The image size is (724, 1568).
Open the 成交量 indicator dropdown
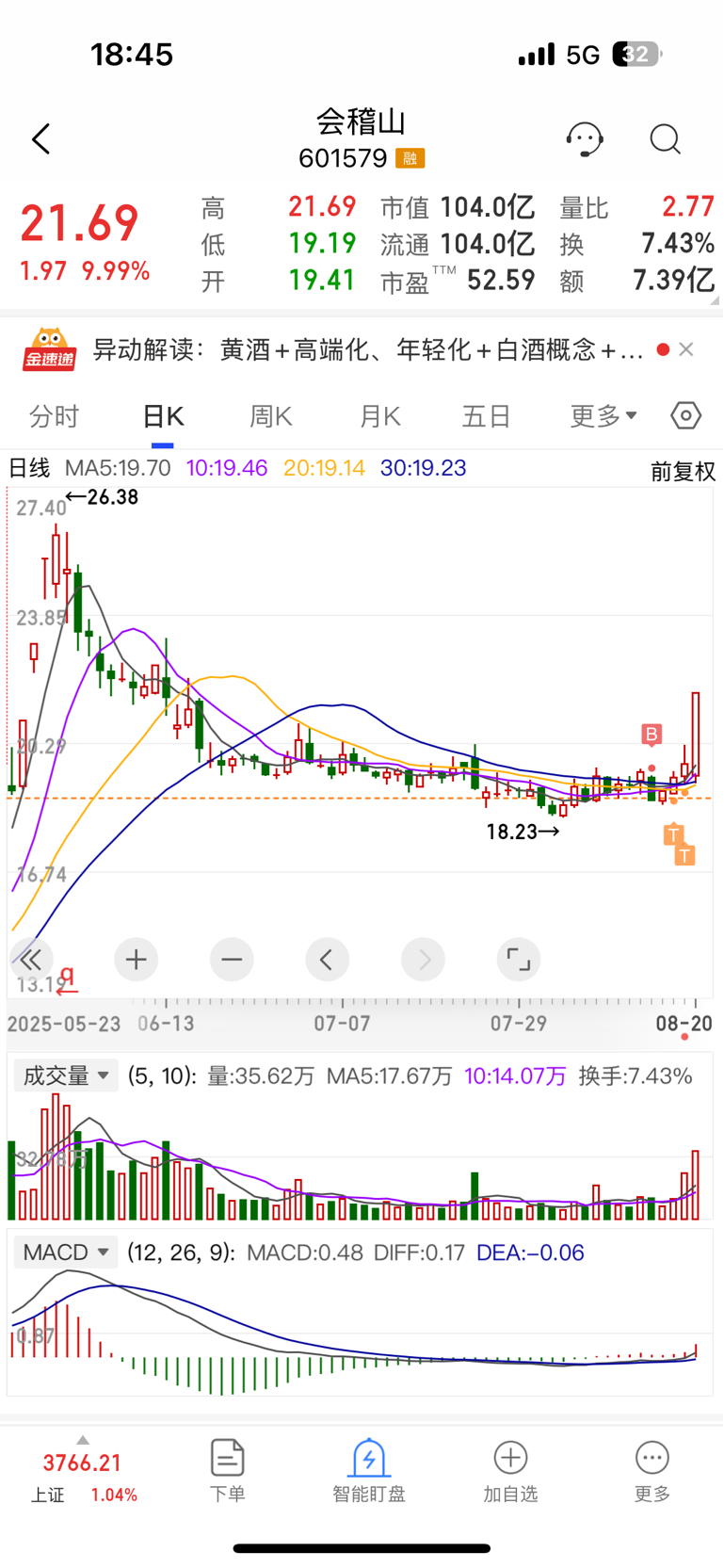[x=65, y=1075]
